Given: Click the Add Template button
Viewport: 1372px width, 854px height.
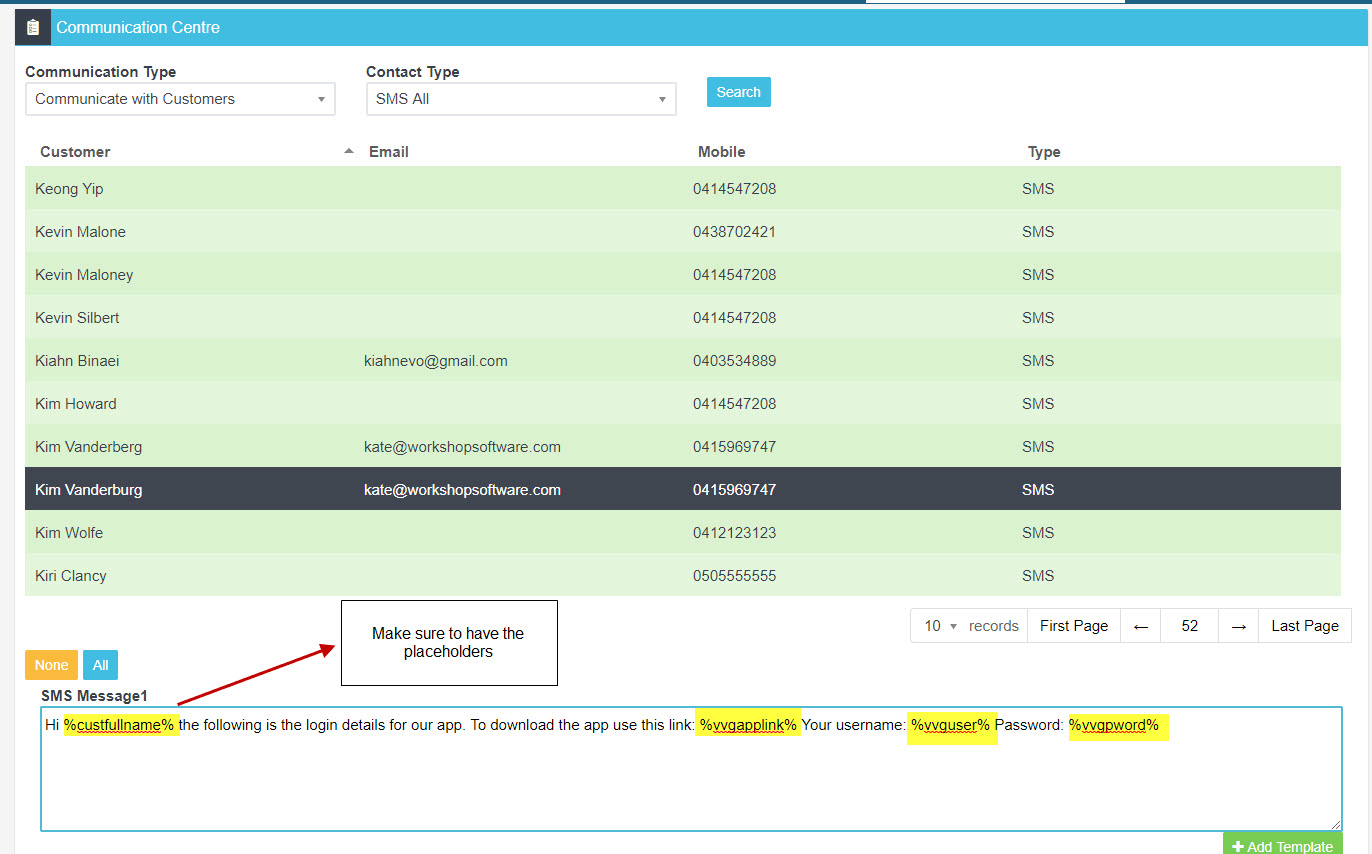Looking at the screenshot, I should click(1283, 845).
